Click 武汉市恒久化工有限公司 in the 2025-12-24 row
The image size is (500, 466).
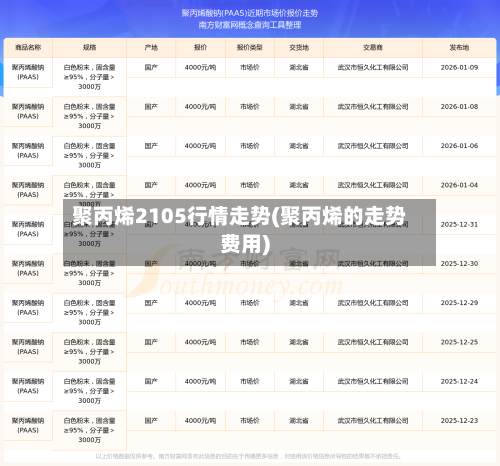[x=373, y=381]
